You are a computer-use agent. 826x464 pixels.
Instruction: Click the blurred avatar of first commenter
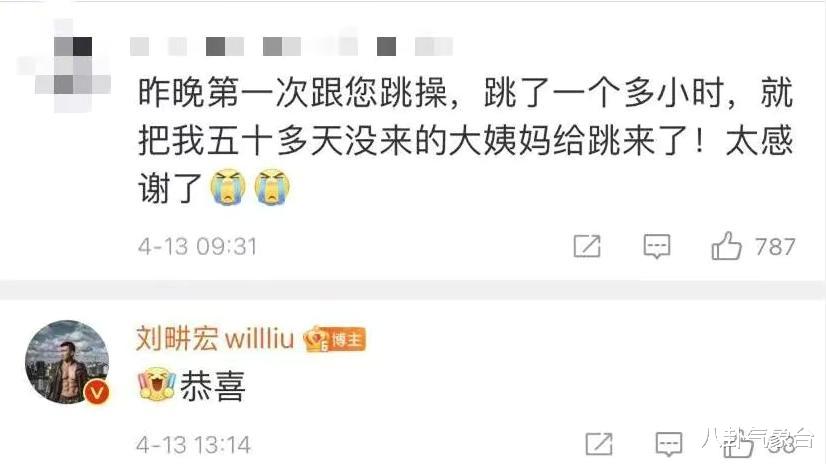64,66
